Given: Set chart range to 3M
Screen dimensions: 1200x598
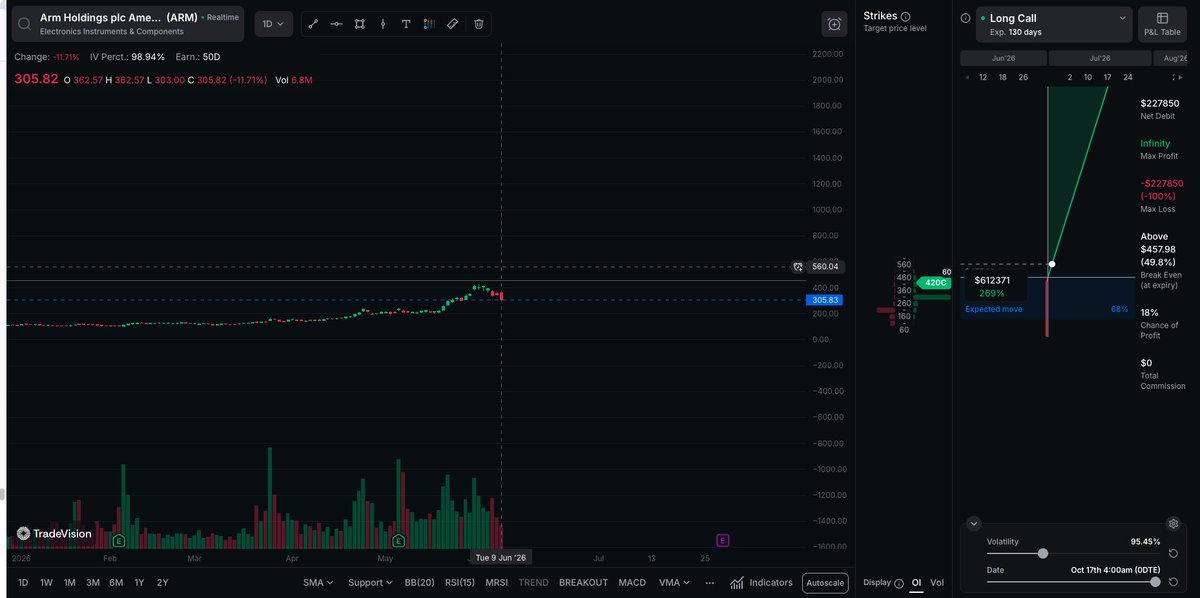Looking at the screenshot, I should click(x=93, y=583).
